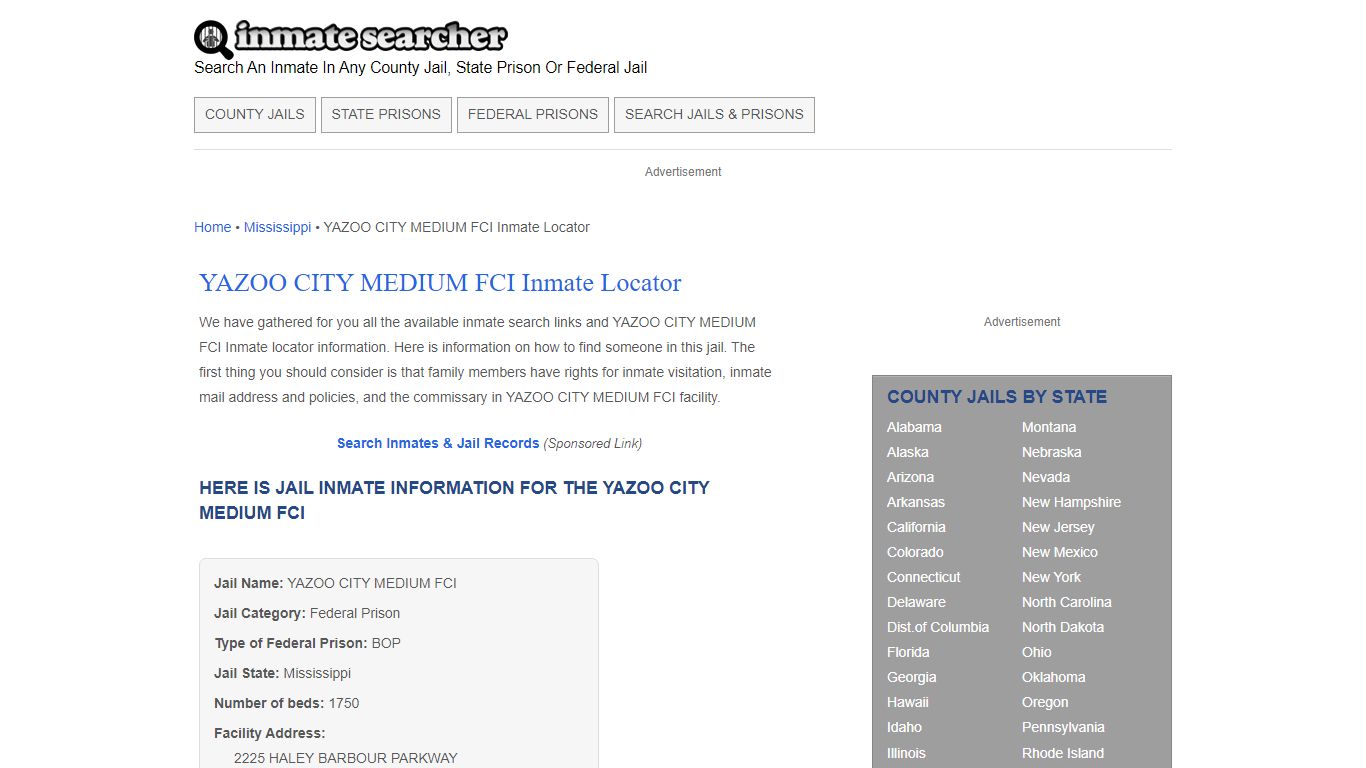The image size is (1366, 768).
Task: Open Dist.of Columbia jails link
Action: point(938,627)
